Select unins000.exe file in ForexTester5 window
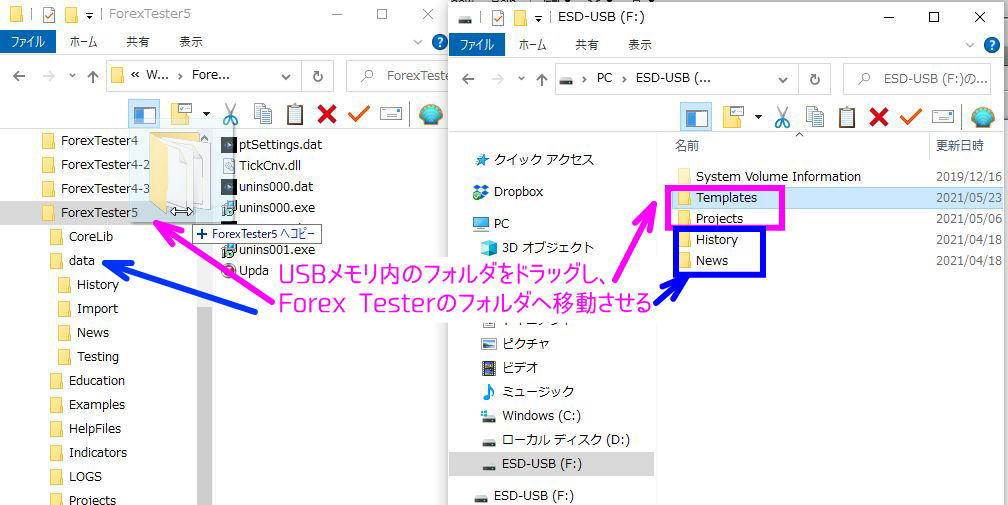Viewport: 1008px width, 505px height. (x=277, y=208)
